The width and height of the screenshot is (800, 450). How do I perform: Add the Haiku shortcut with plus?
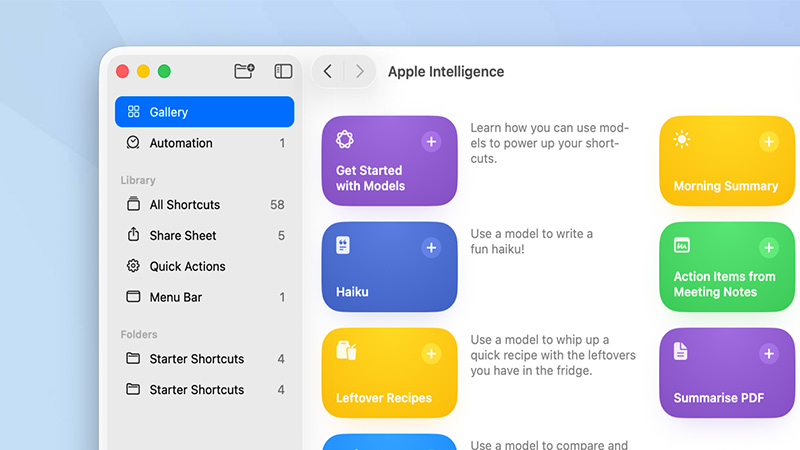coord(431,247)
